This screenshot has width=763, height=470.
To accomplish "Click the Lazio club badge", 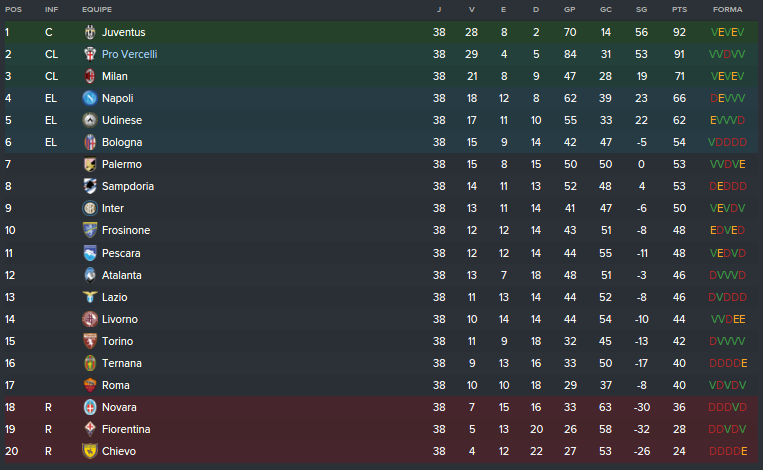I will click(x=90, y=297).
